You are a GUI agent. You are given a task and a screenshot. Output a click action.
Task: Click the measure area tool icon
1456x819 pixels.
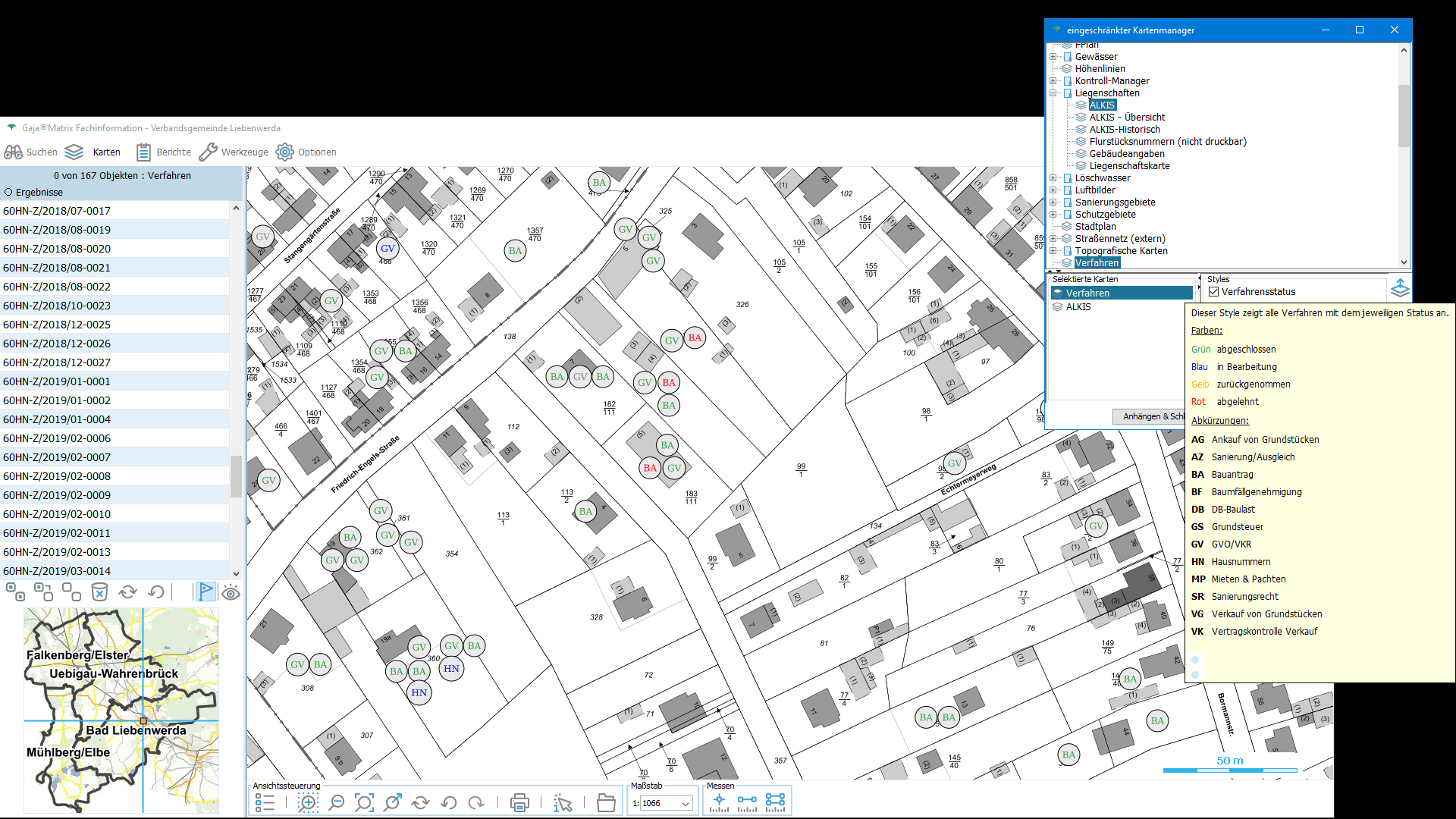pyautogui.click(x=775, y=802)
